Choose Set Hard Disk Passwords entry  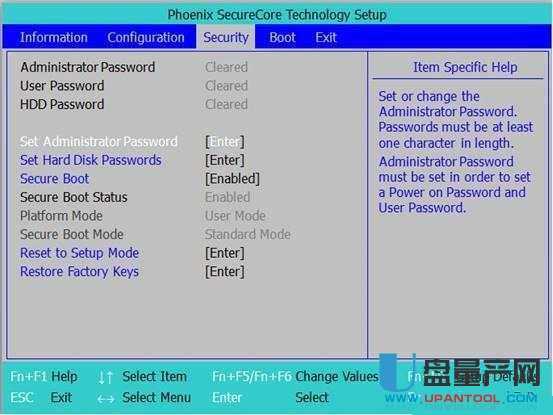click(91, 160)
